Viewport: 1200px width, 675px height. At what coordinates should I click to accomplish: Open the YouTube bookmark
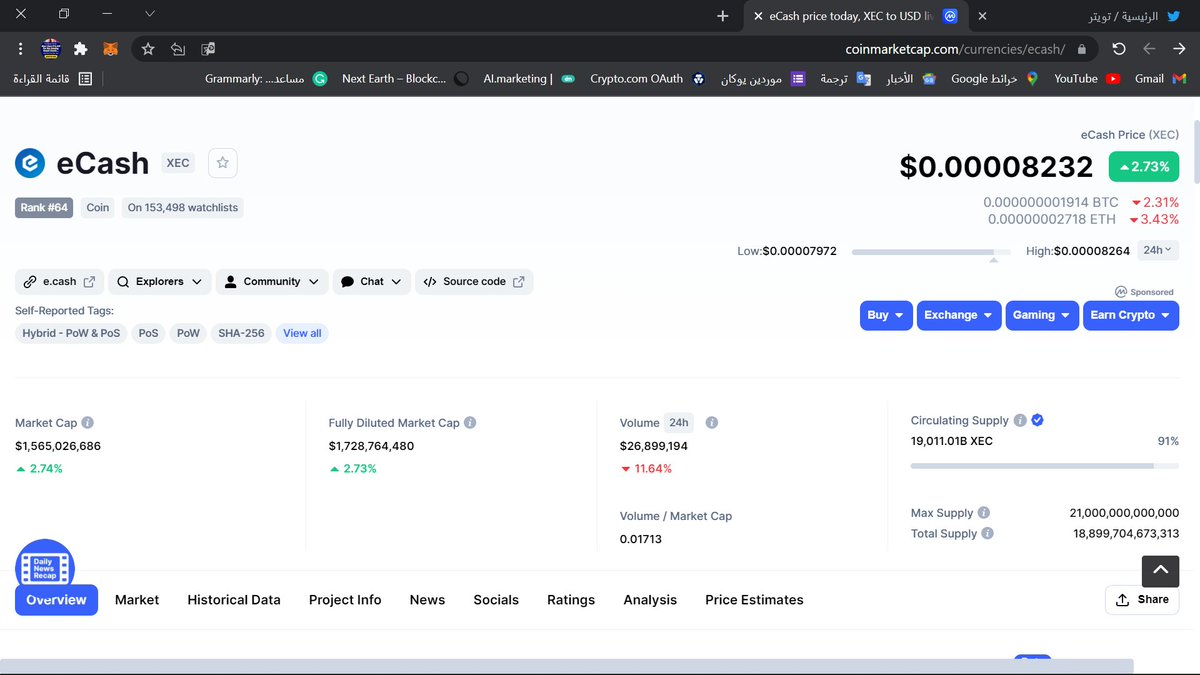[x=1087, y=79]
